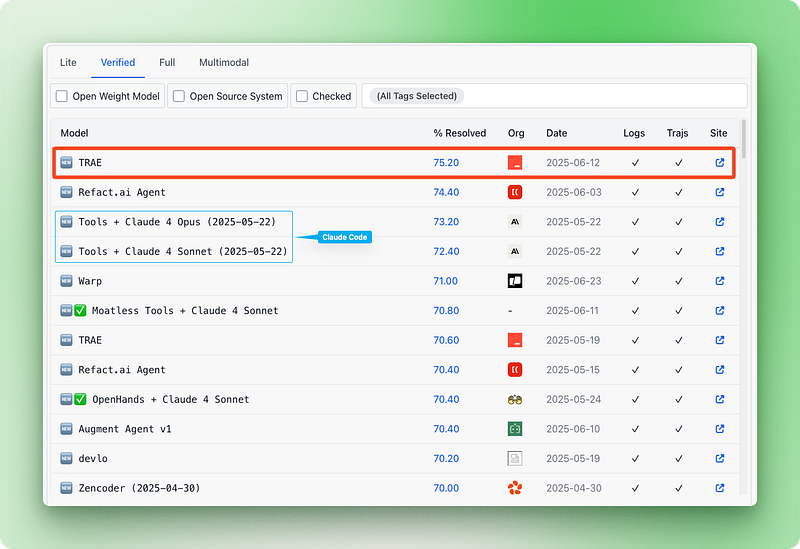The image size is (800, 549).
Task: Go to the Multimodal tab
Action: click(224, 62)
